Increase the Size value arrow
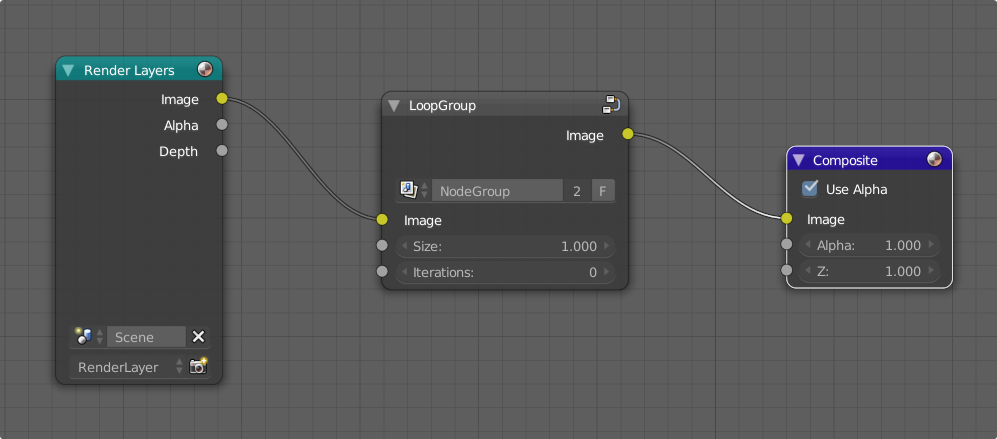Viewport: 997px width, 439px height. tap(607, 246)
